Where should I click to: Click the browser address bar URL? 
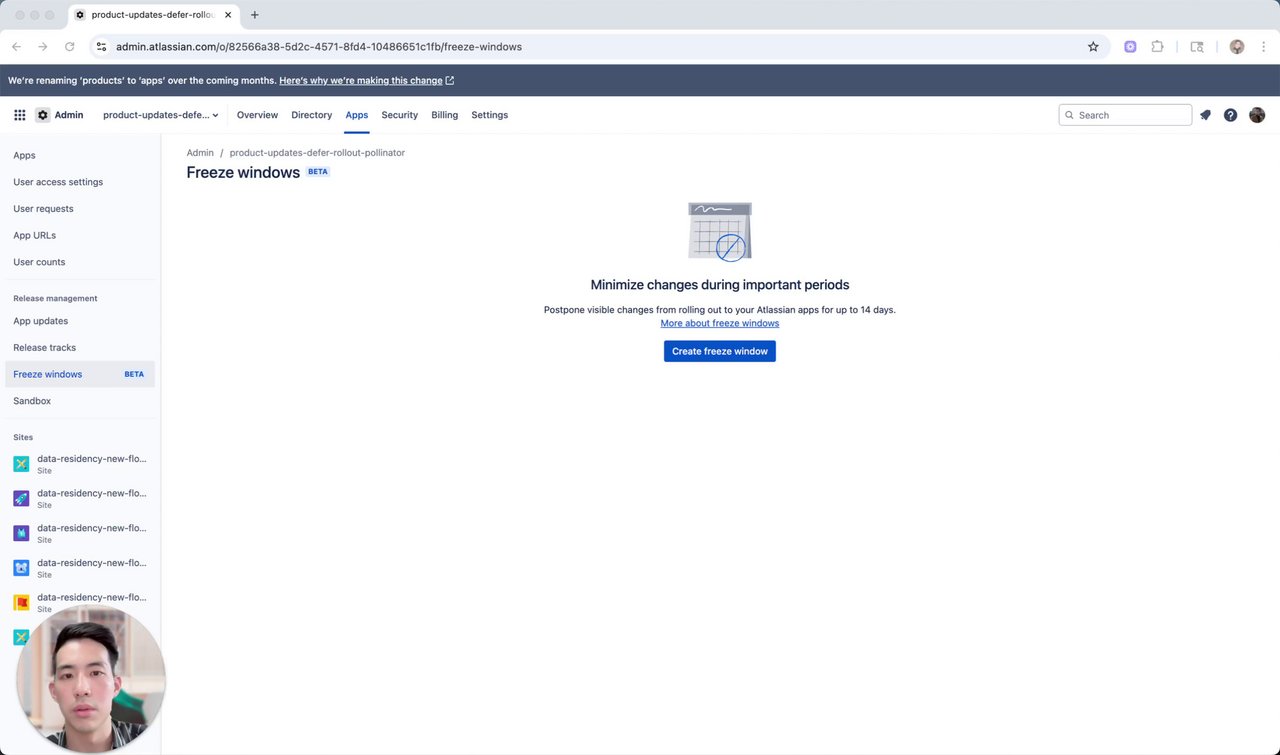(319, 47)
